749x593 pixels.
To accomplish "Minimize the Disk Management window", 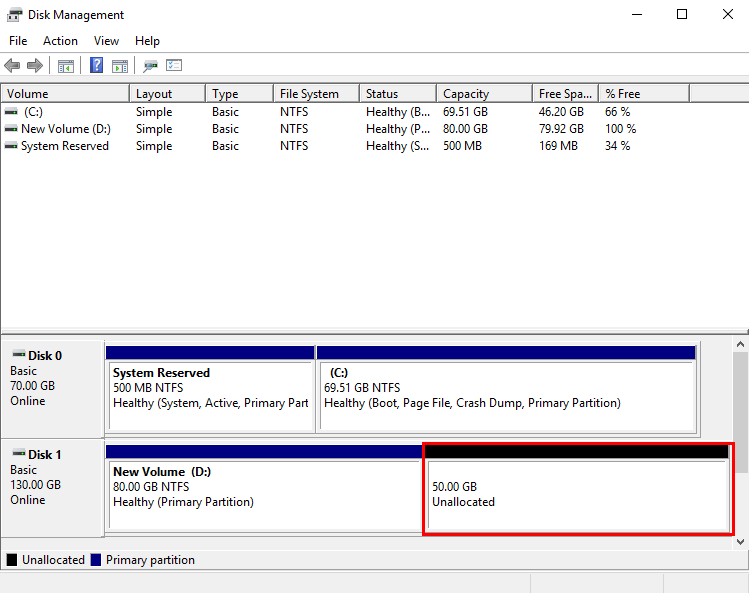I will 637,14.
